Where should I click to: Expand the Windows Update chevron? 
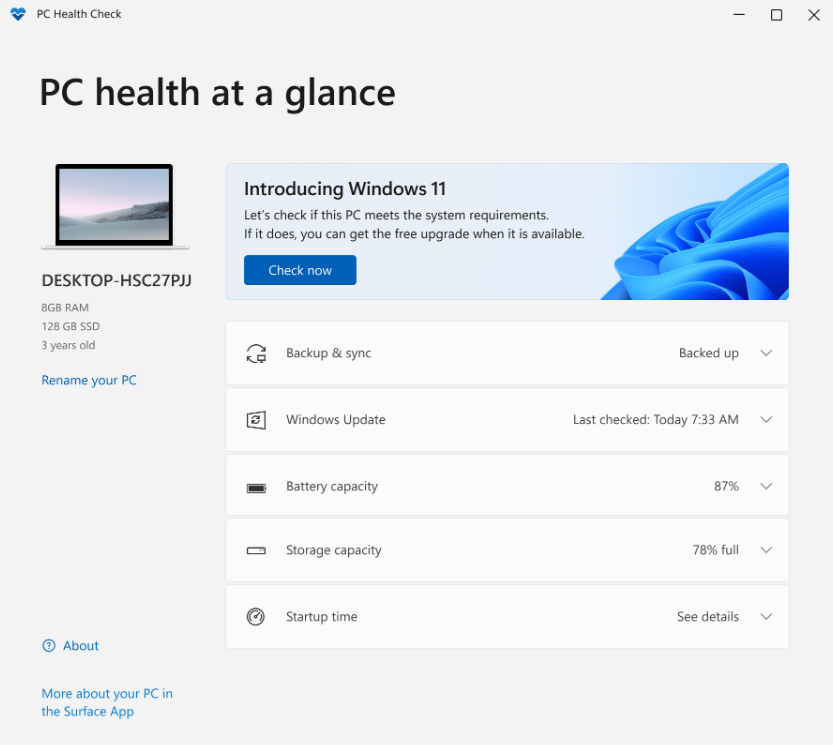coord(766,419)
